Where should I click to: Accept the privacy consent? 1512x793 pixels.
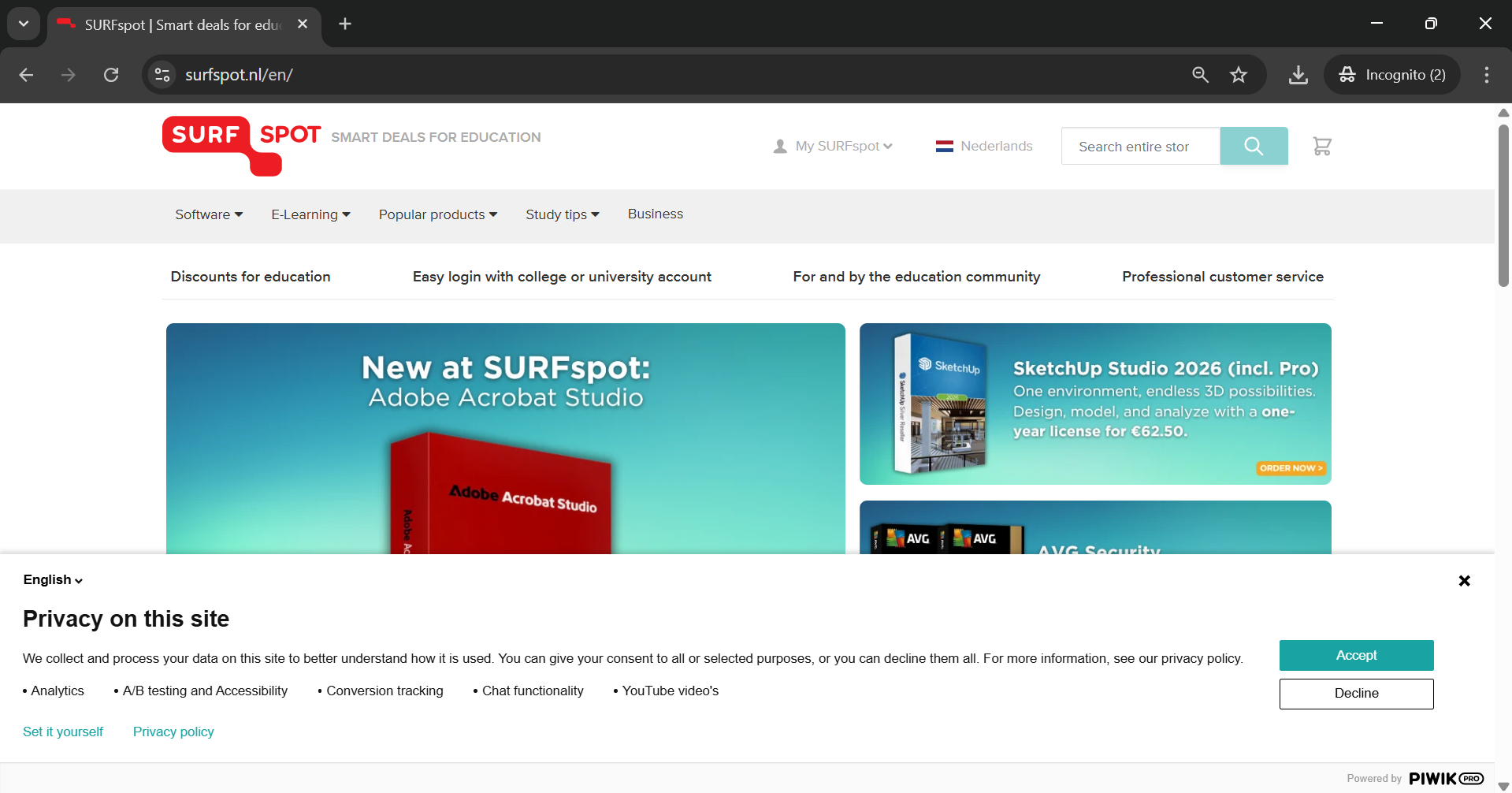[x=1355, y=655]
